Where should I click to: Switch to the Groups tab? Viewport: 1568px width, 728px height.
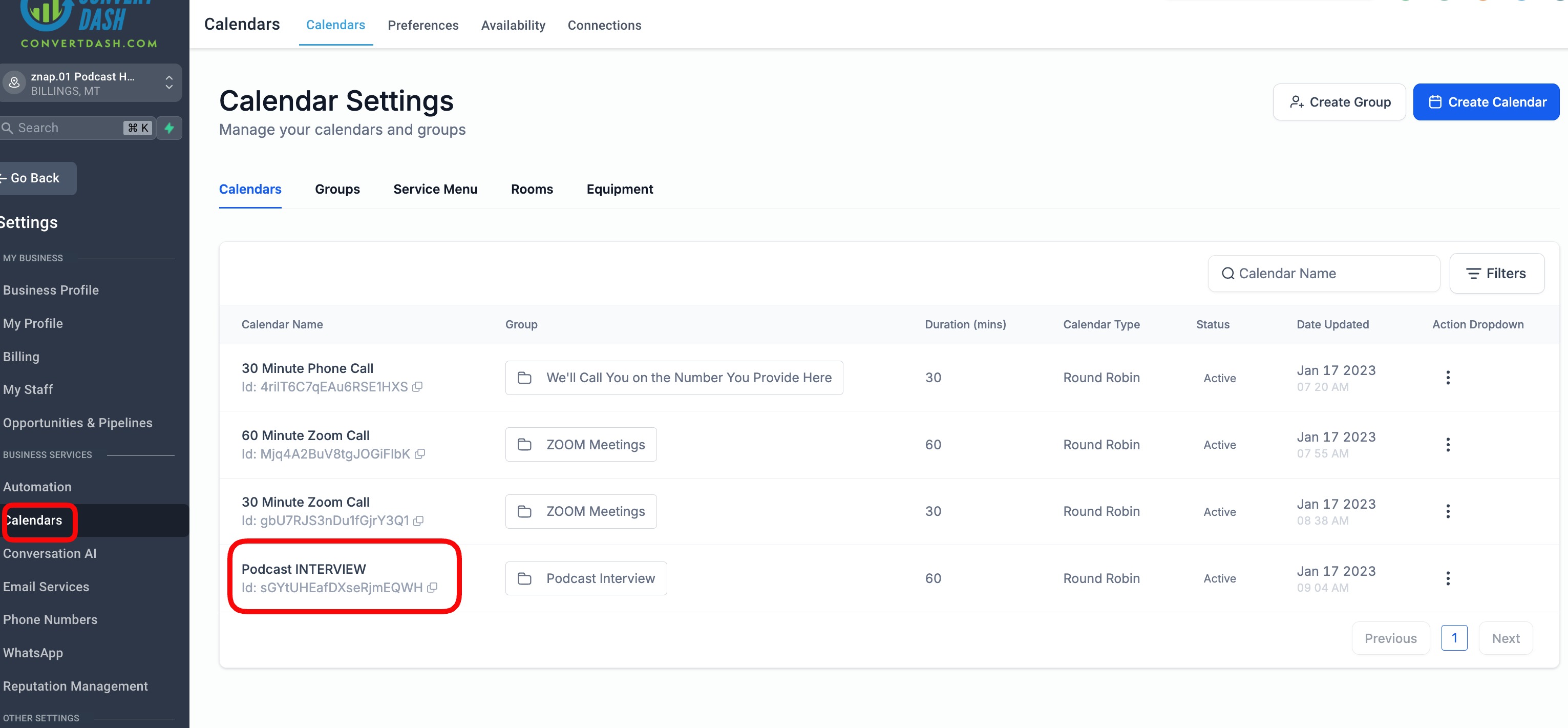point(337,190)
